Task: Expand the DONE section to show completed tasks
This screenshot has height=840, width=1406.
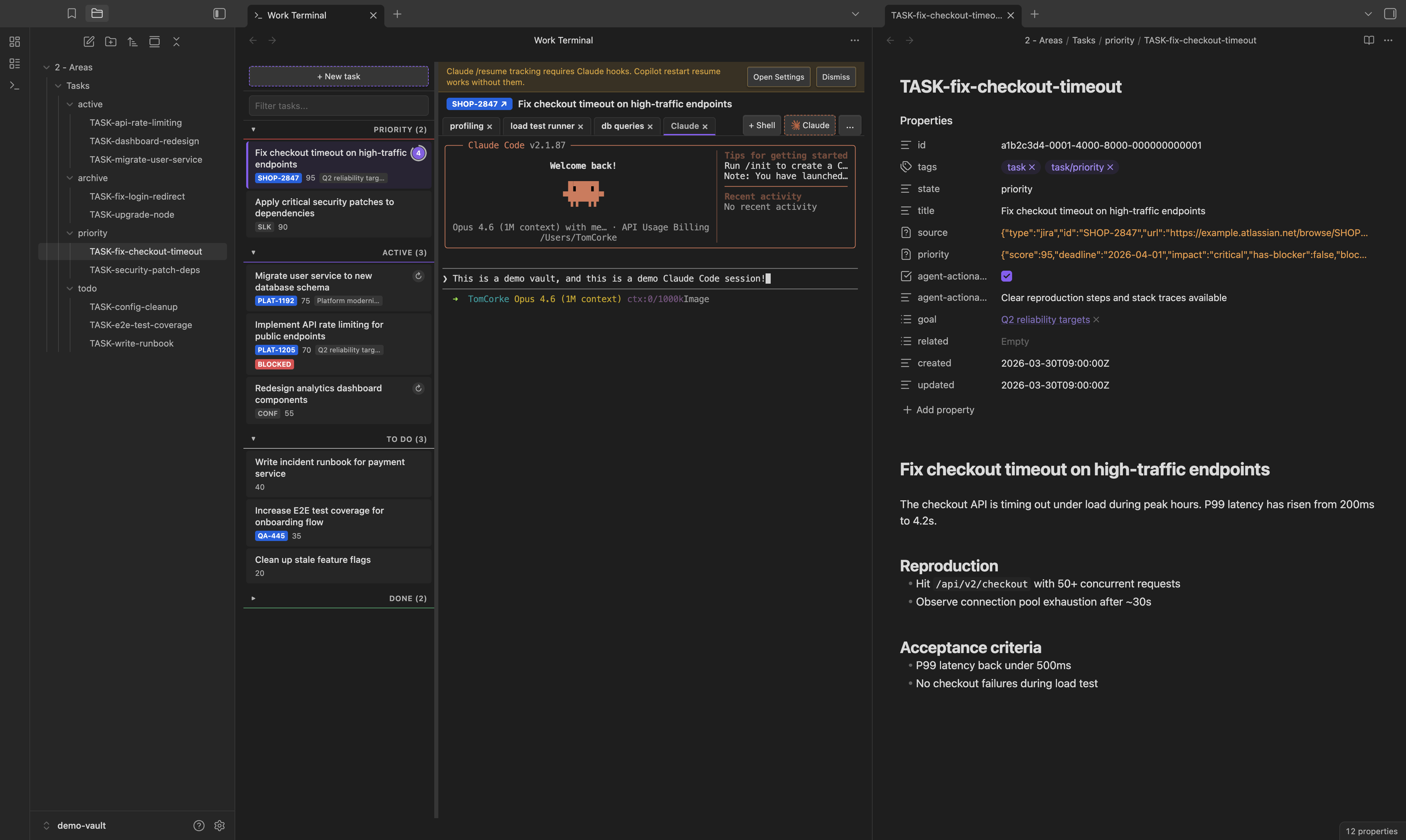Action: (253, 598)
